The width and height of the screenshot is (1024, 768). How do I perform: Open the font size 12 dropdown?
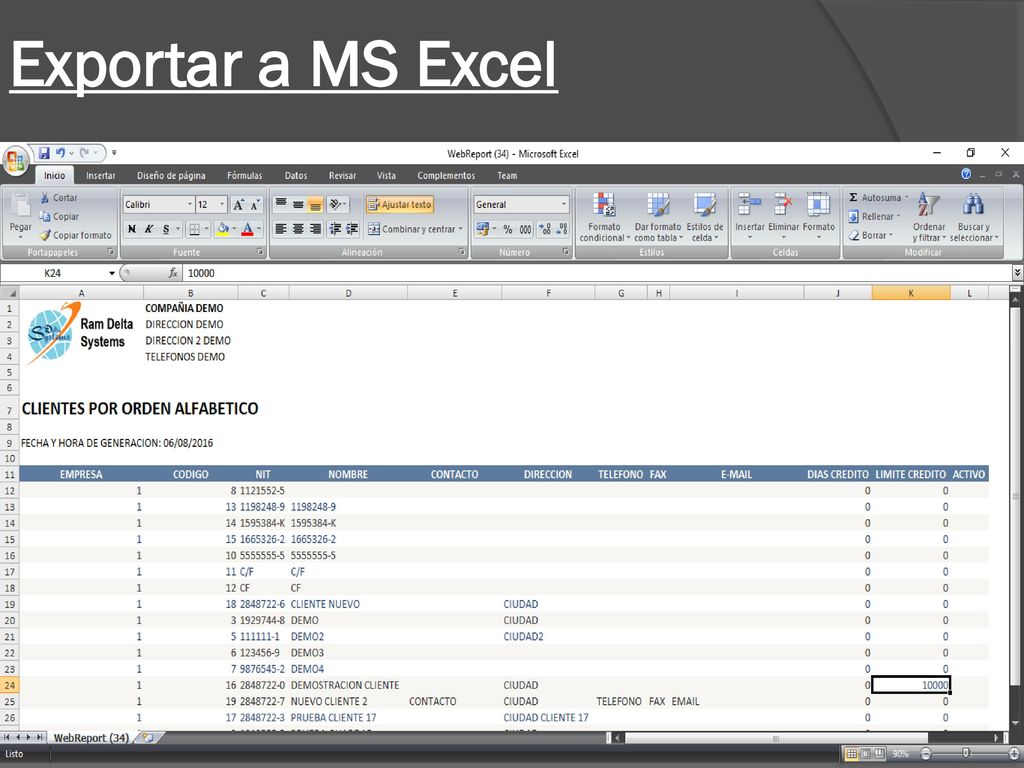222,204
